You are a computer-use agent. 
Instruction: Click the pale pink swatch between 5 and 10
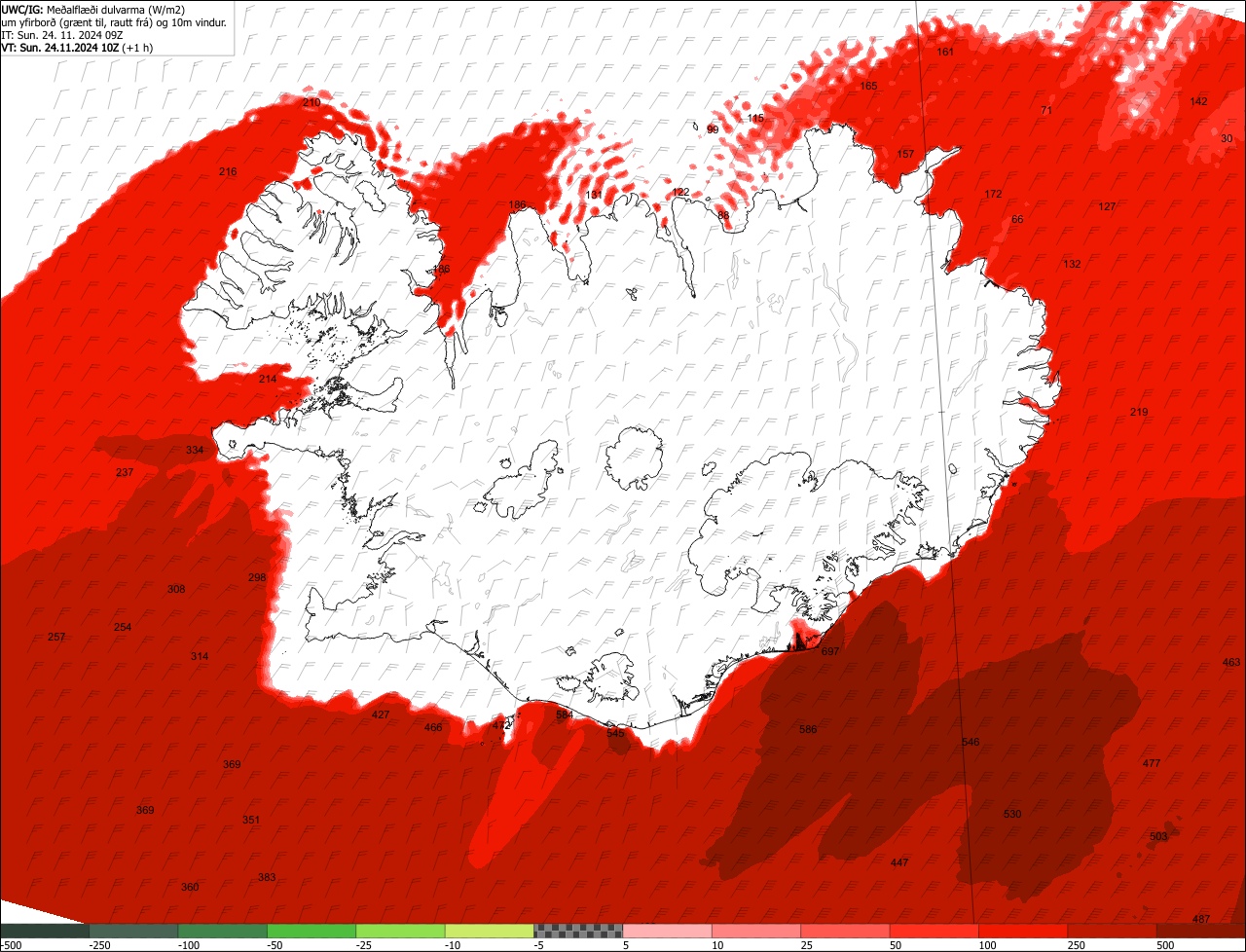(668, 931)
